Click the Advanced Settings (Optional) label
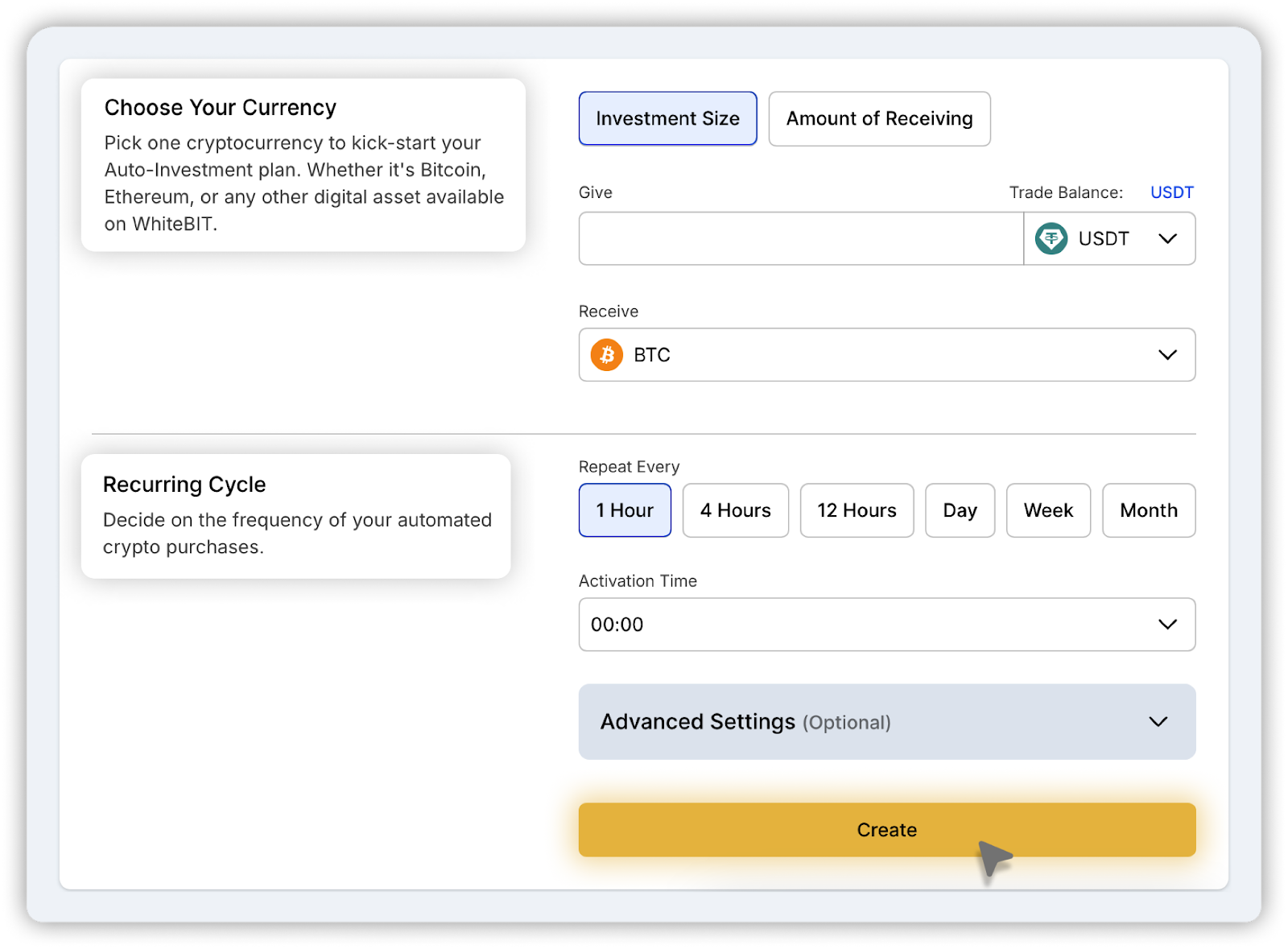1288x949 pixels. tap(745, 722)
